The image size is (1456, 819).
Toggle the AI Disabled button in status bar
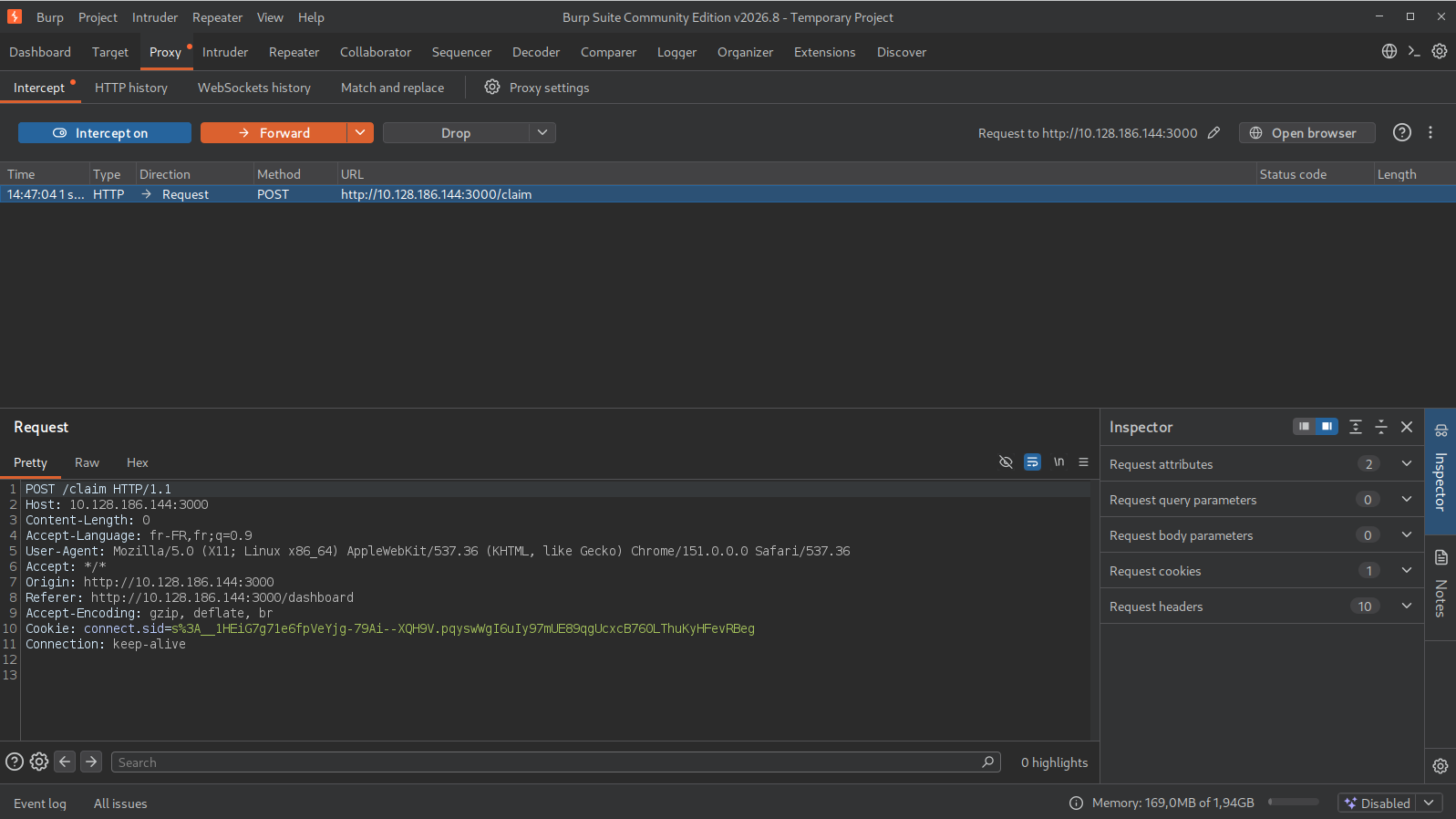[x=1377, y=803]
